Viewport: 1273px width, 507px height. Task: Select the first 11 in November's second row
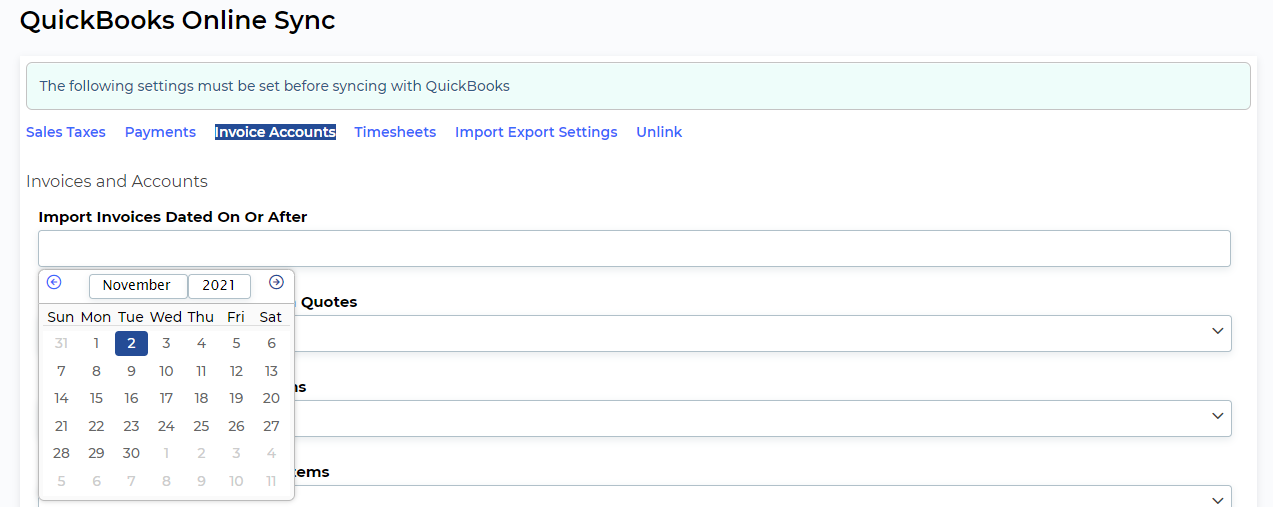[x=201, y=371]
